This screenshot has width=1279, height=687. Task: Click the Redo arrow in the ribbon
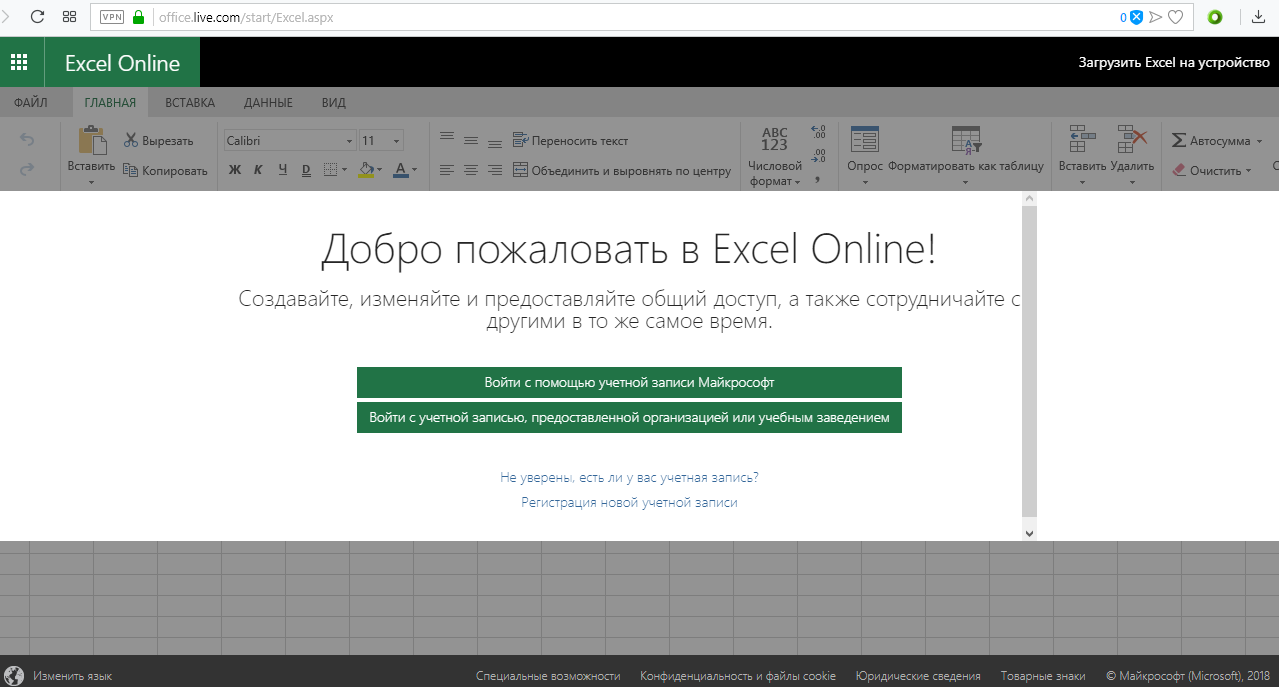(27, 169)
